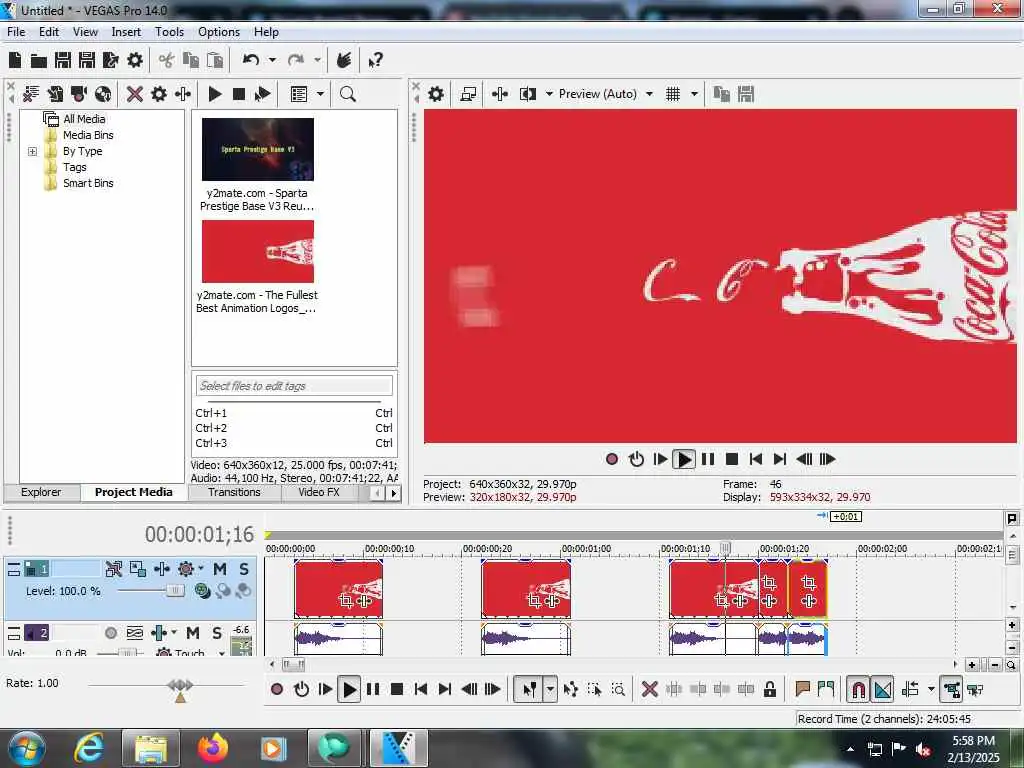1024x768 pixels.
Task: Switch to the Video FX tab
Action: (x=319, y=492)
